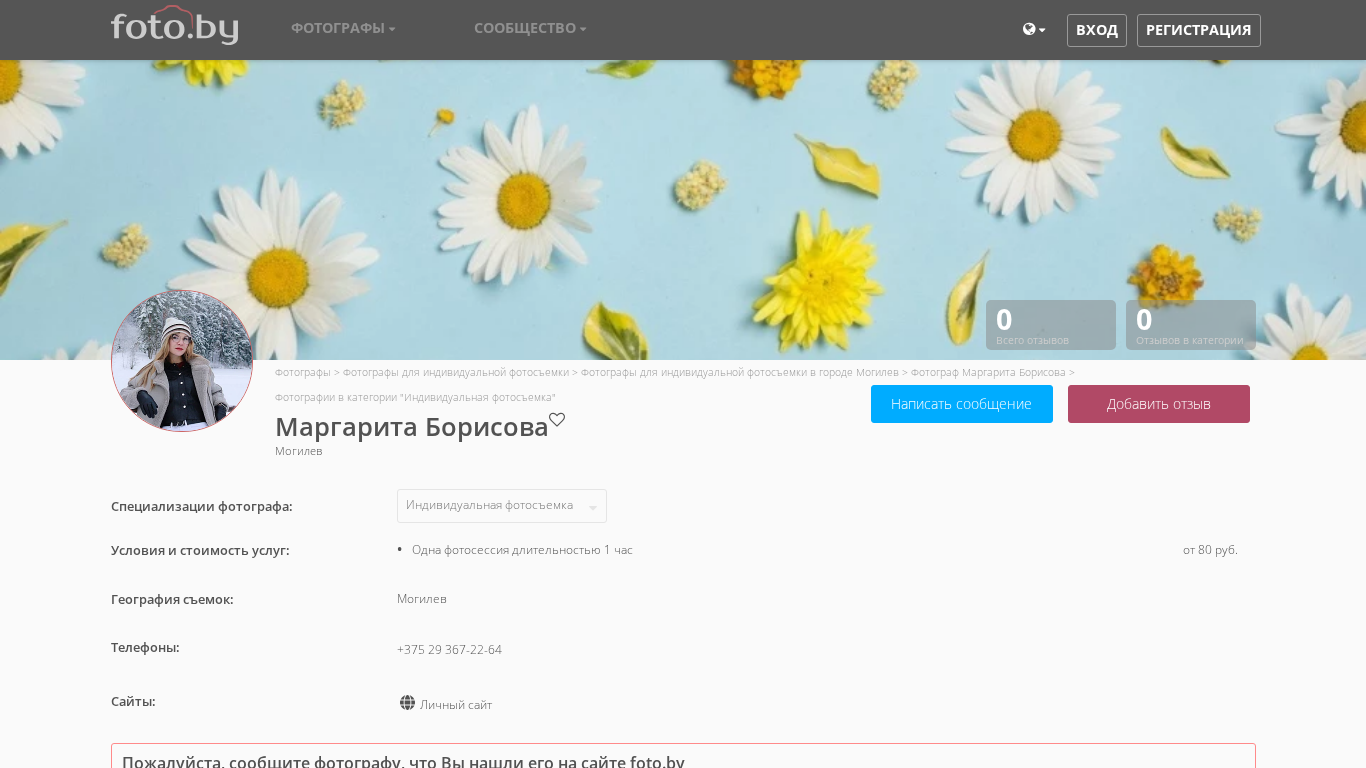This screenshot has height=768, width=1366.
Task: Click the foto.by logo
Action: click(x=174, y=26)
